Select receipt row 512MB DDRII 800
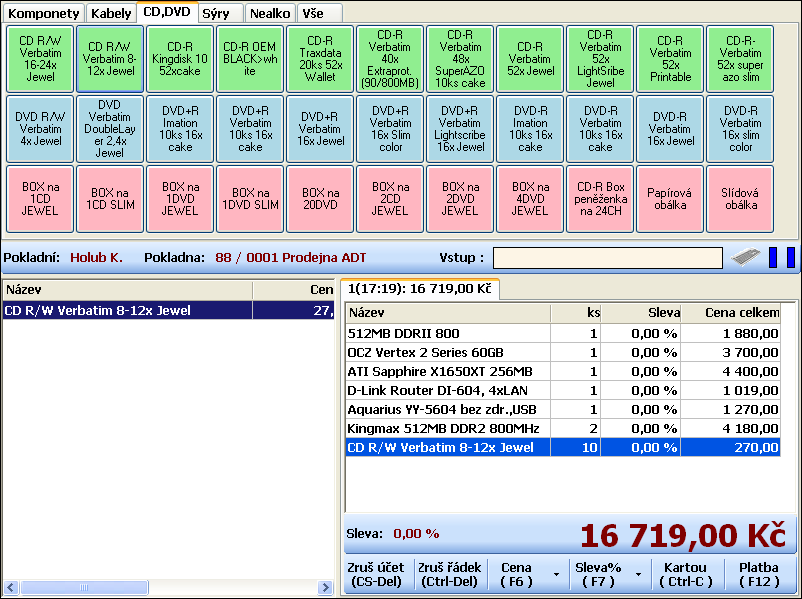The image size is (802, 599). (563, 334)
